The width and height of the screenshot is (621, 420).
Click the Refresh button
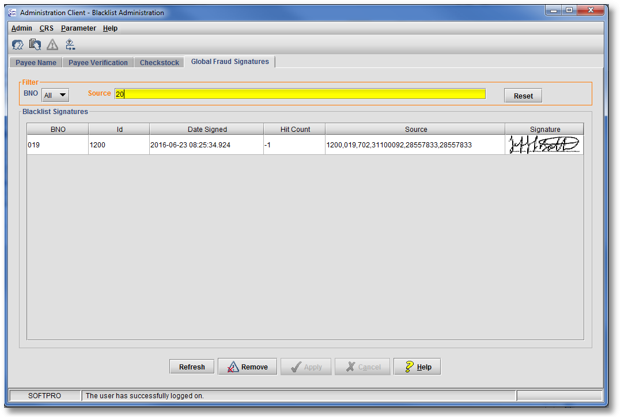click(191, 367)
